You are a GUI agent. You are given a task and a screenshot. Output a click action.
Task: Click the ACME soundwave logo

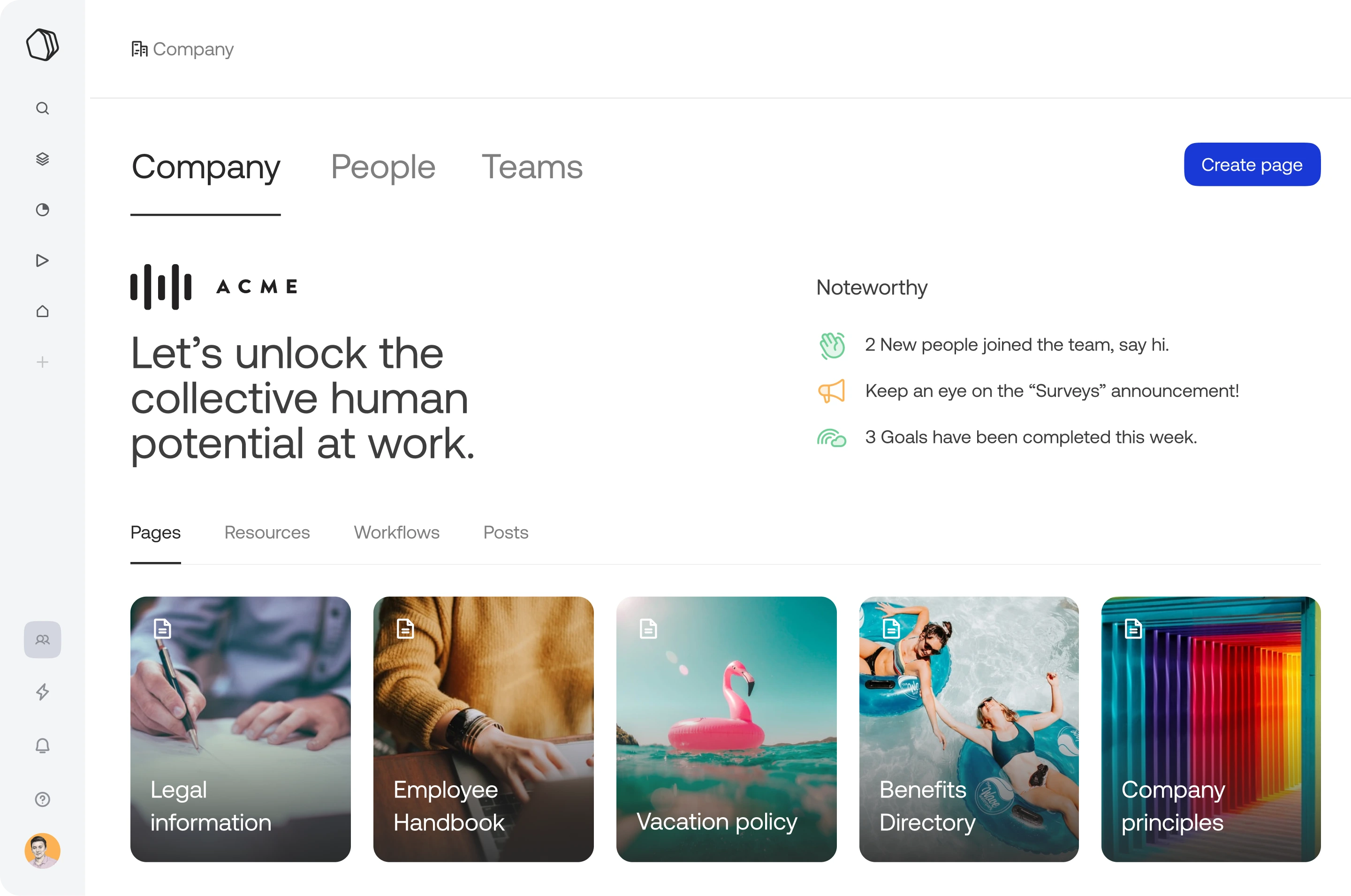[161, 286]
